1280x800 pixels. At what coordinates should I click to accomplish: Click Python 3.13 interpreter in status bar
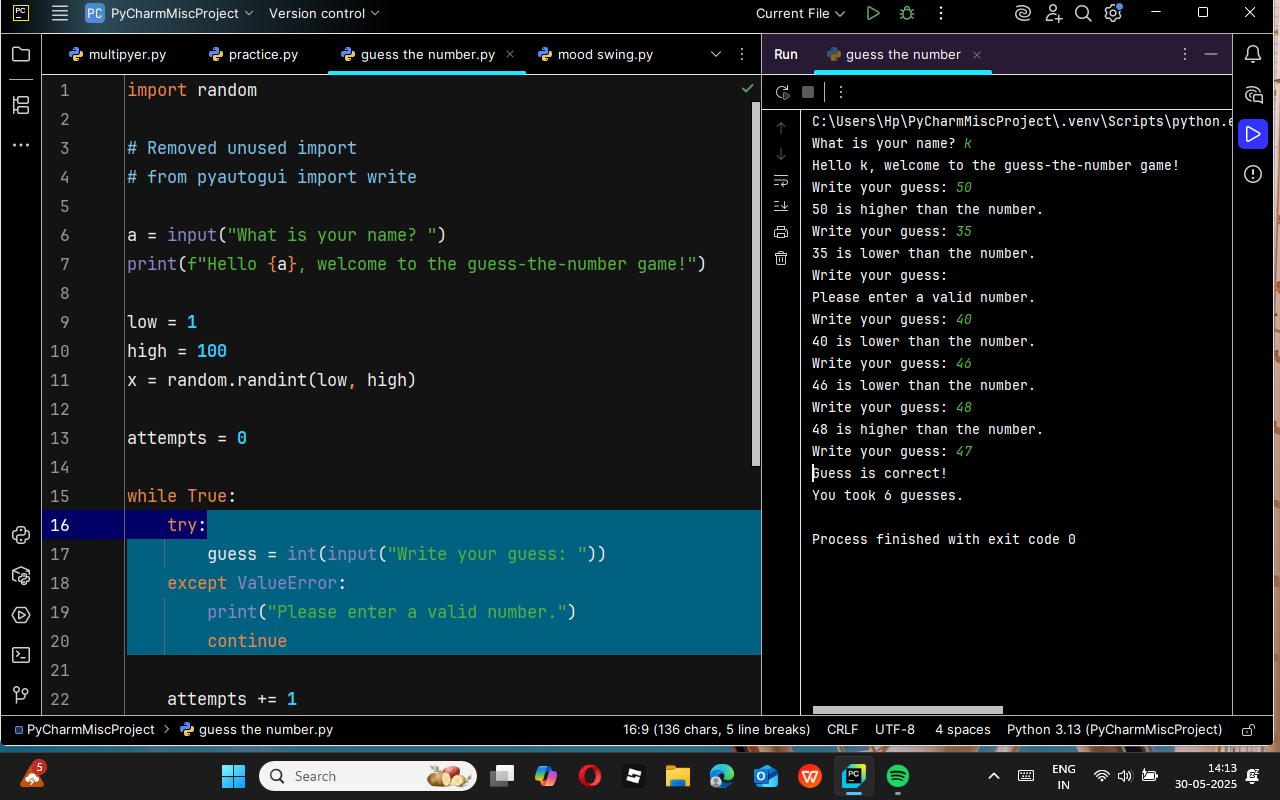(1114, 730)
